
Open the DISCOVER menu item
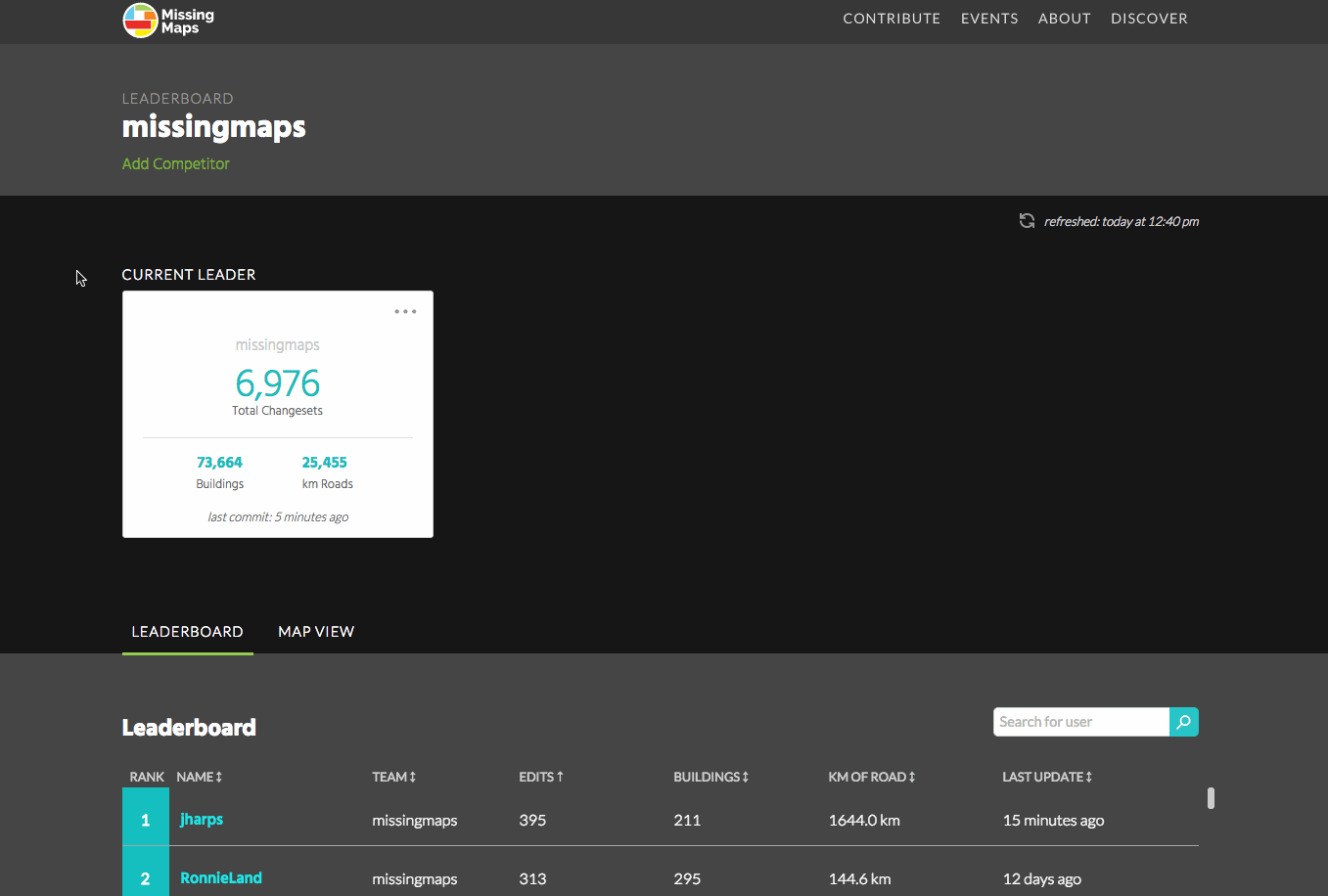click(x=1149, y=19)
